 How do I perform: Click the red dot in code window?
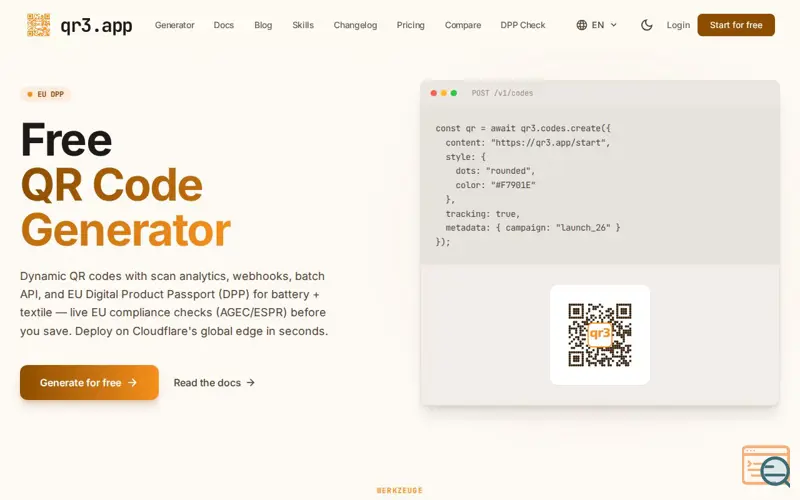tap(434, 93)
